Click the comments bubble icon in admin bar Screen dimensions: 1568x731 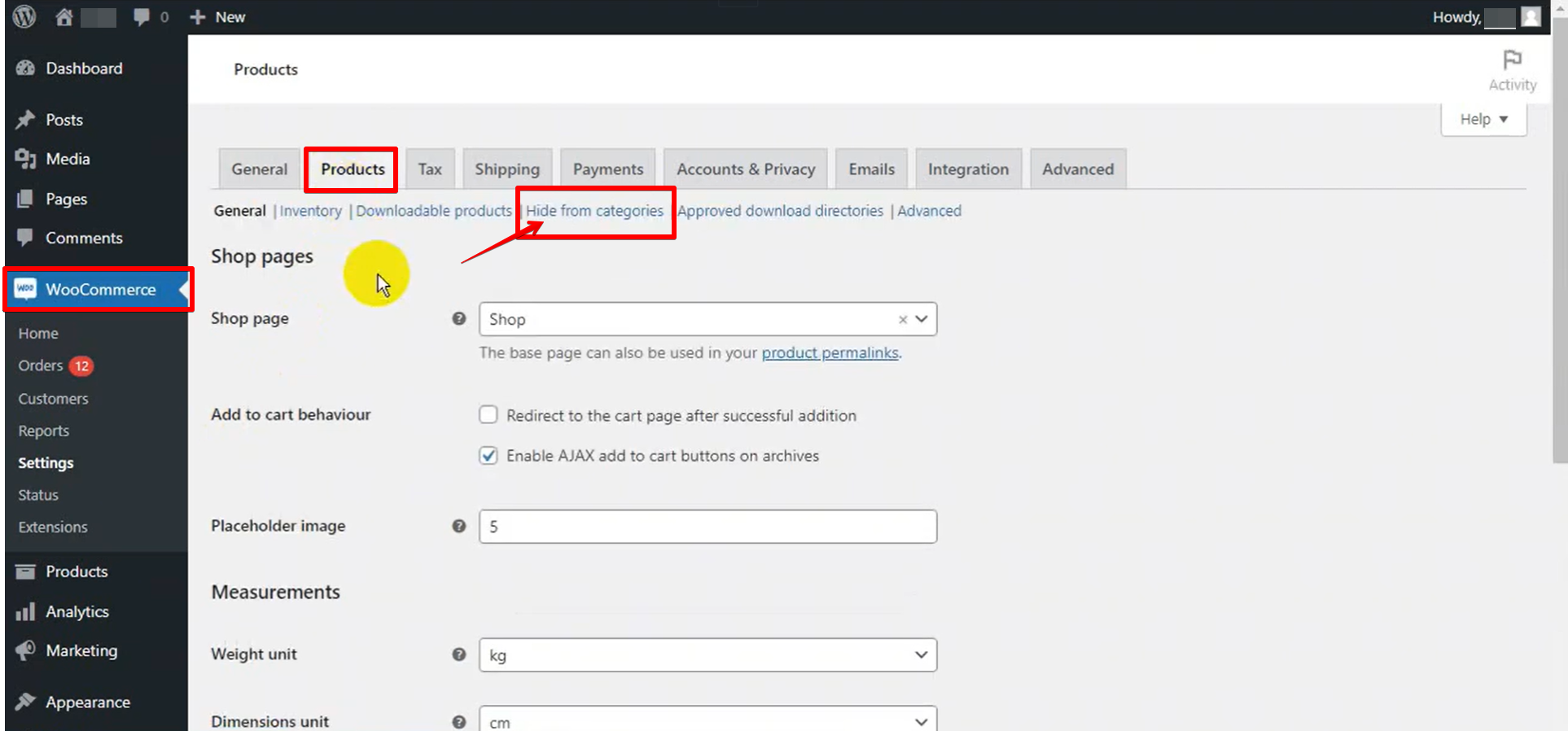click(142, 17)
